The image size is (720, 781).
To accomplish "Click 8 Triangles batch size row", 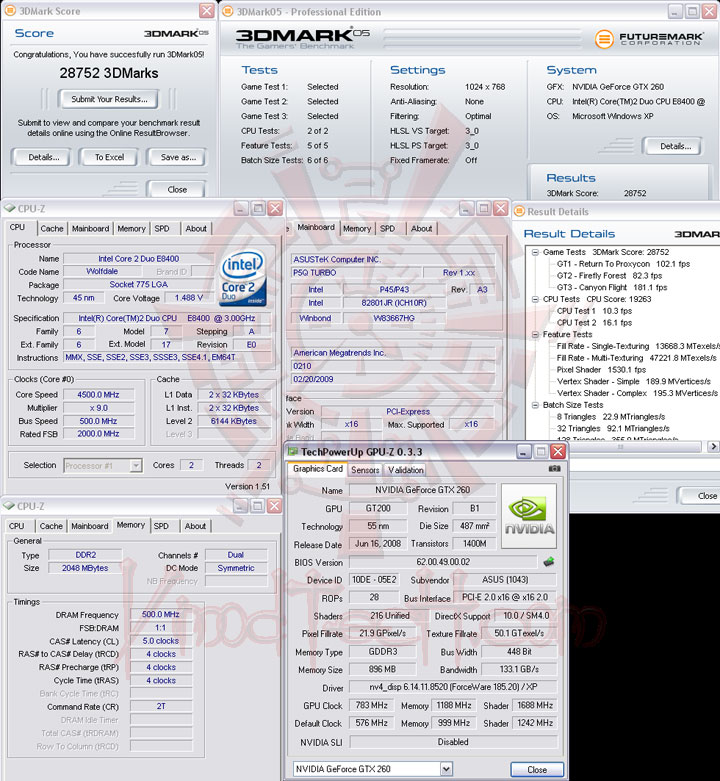I will [x=610, y=417].
